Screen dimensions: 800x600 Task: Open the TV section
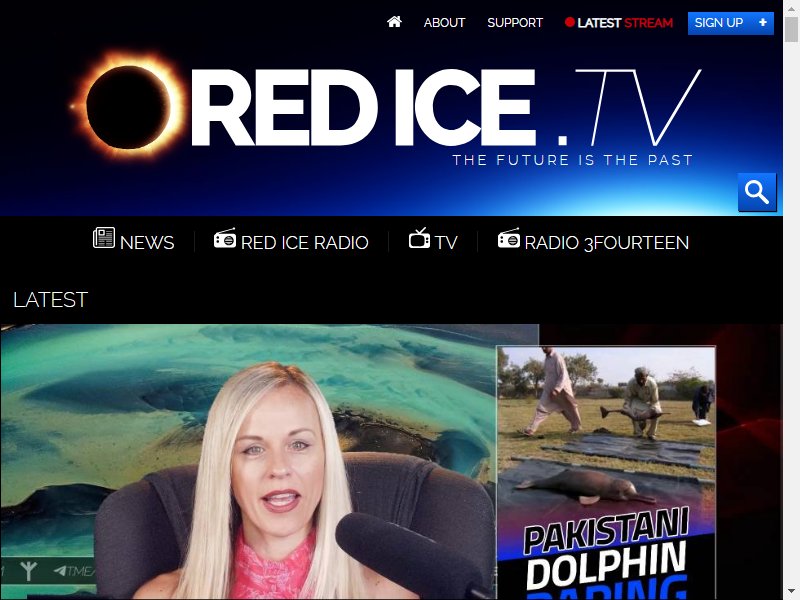pyautogui.click(x=433, y=240)
